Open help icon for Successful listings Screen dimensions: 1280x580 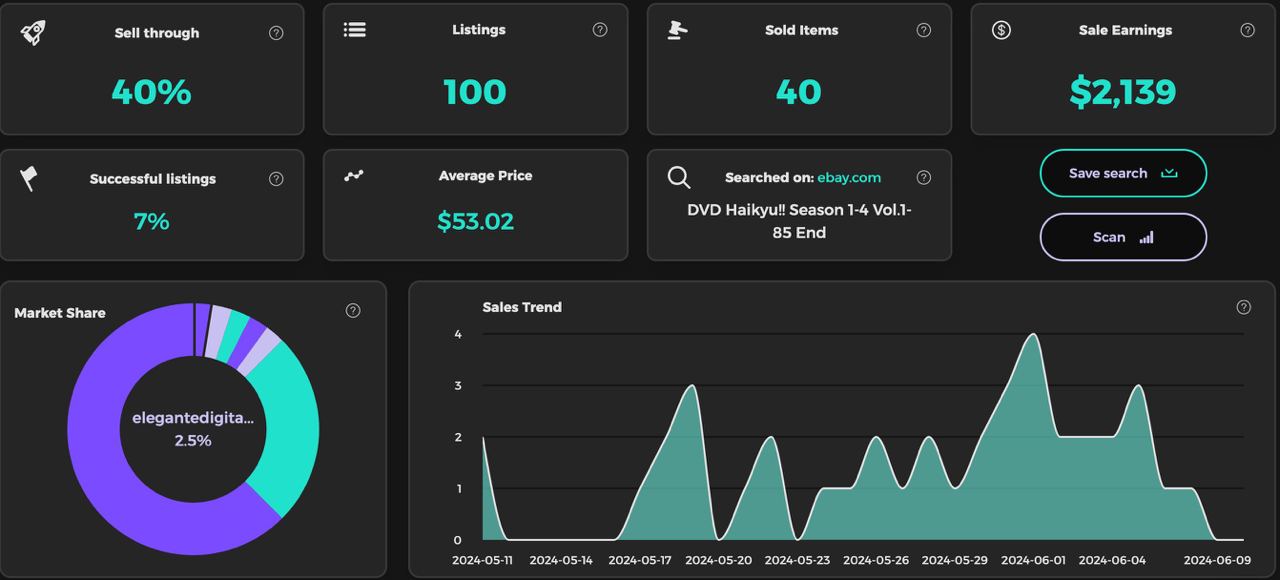click(x=276, y=179)
